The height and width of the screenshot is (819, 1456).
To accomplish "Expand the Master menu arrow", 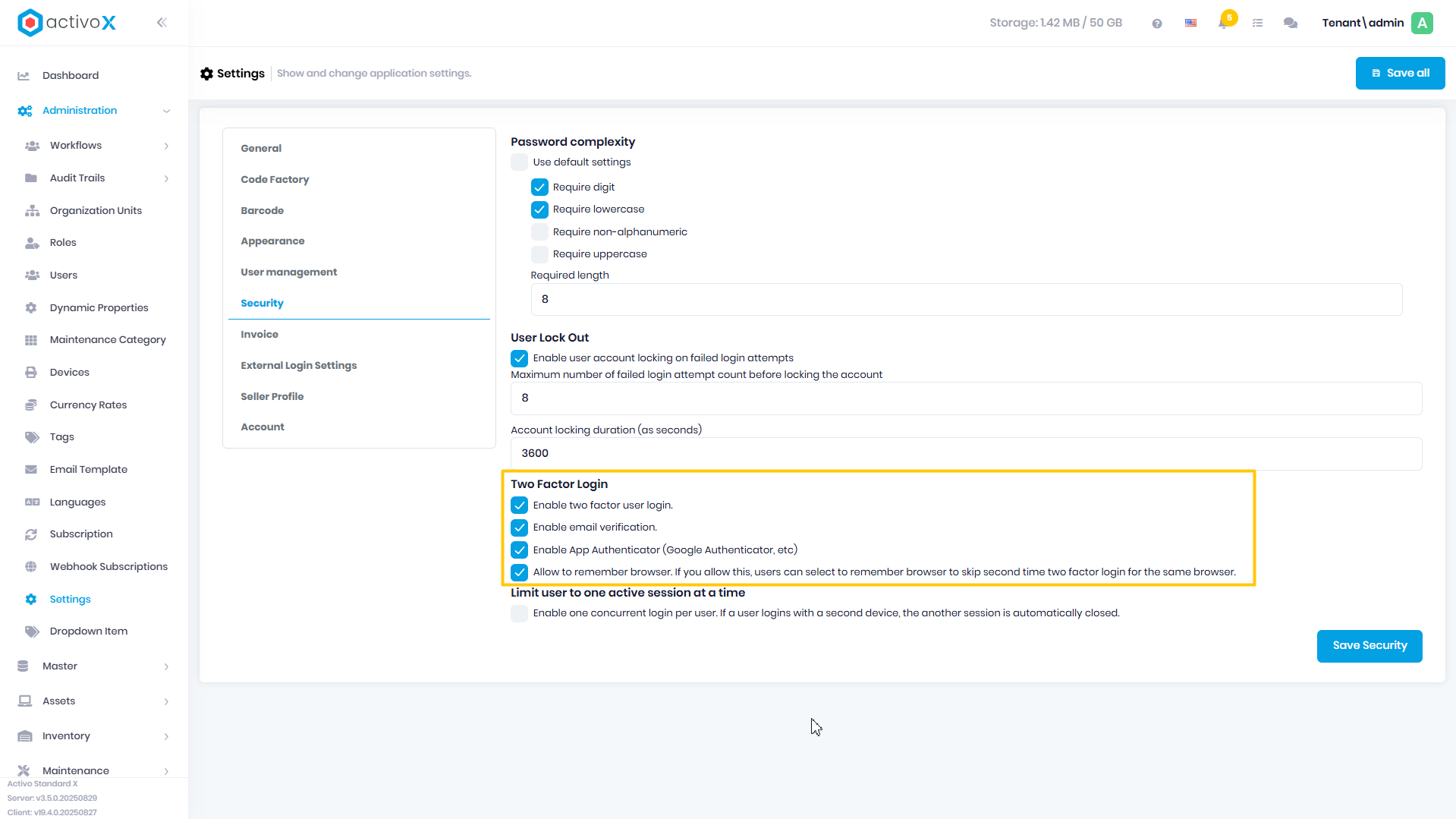I will tap(166, 666).
